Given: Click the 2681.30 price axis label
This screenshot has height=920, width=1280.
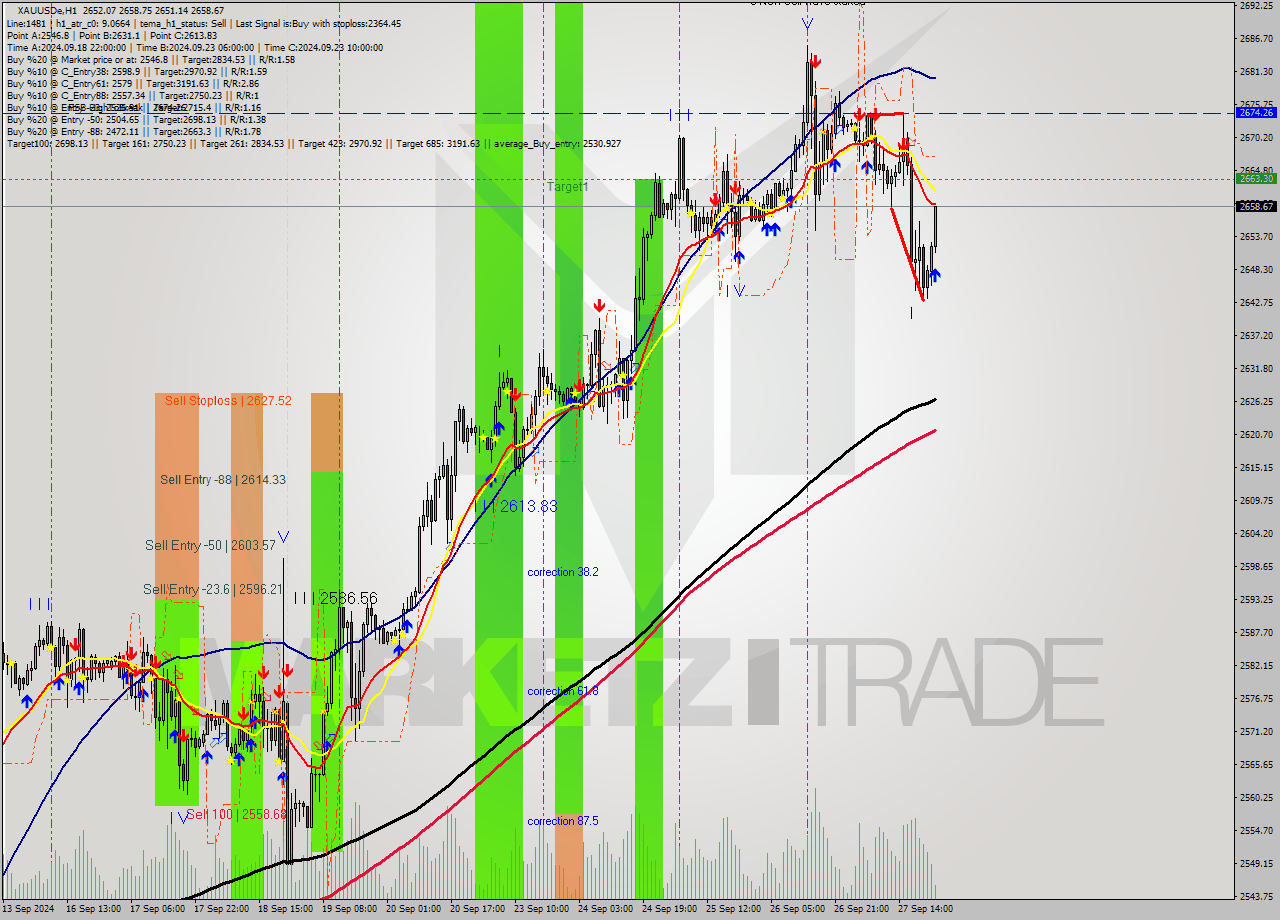Looking at the screenshot, I should coord(1256,71).
